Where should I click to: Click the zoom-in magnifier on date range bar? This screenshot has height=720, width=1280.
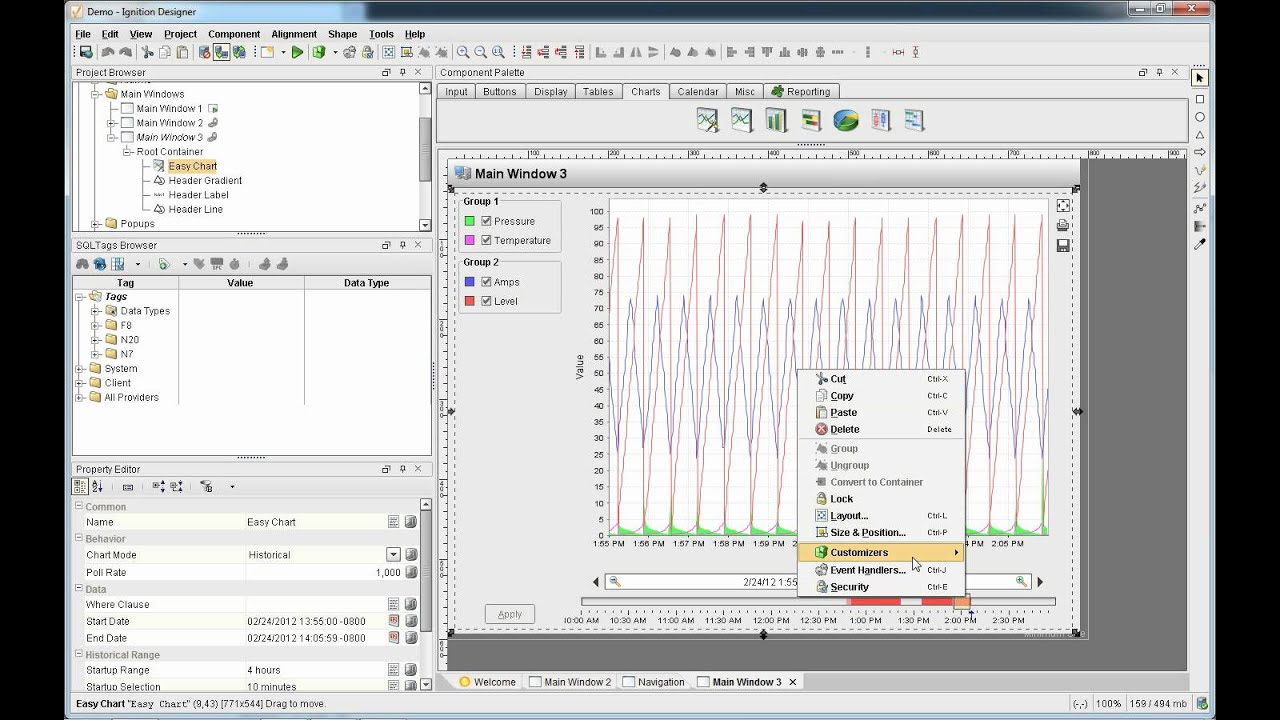[1021, 581]
